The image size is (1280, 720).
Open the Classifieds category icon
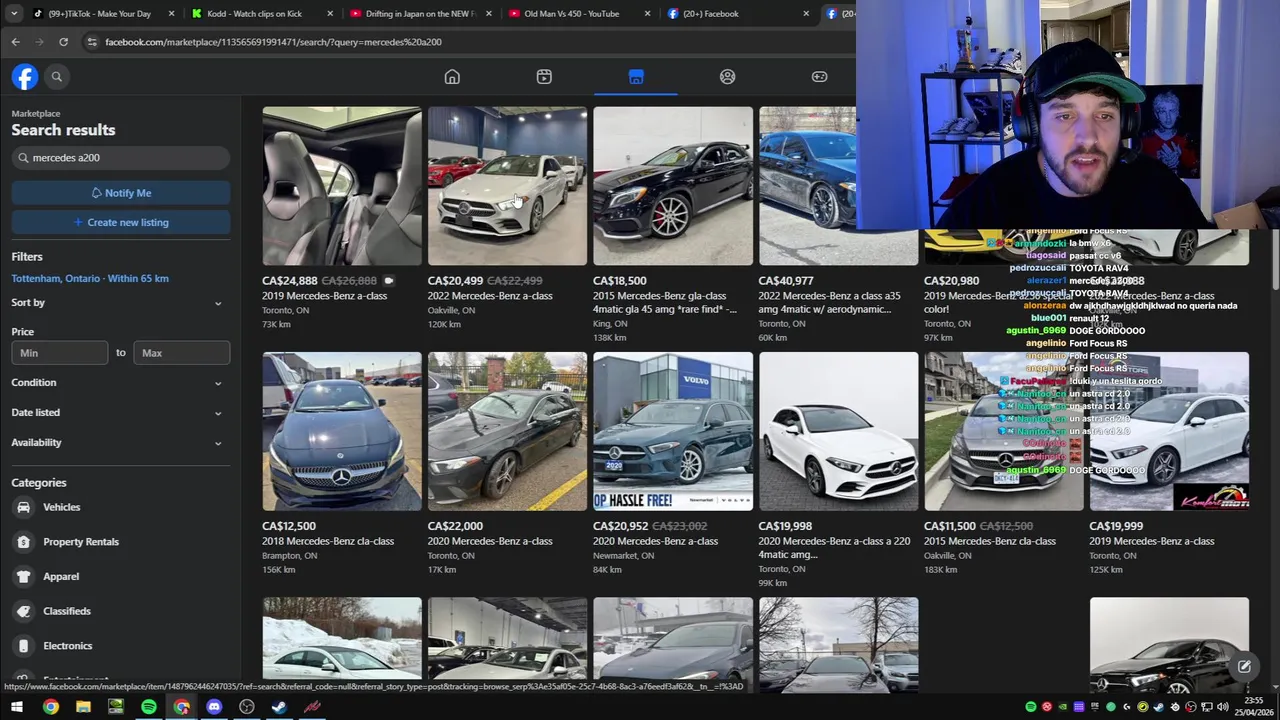[23, 611]
